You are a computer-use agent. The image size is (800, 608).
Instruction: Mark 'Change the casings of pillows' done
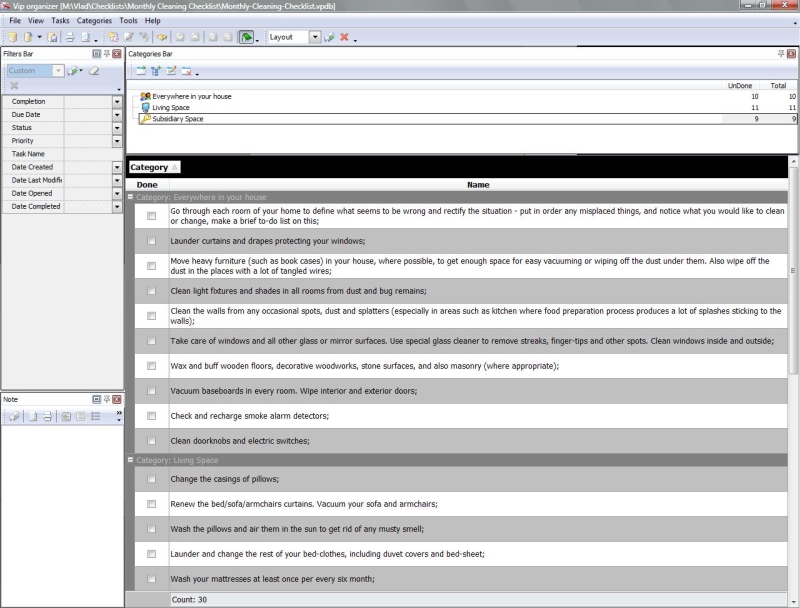click(151, 479)
